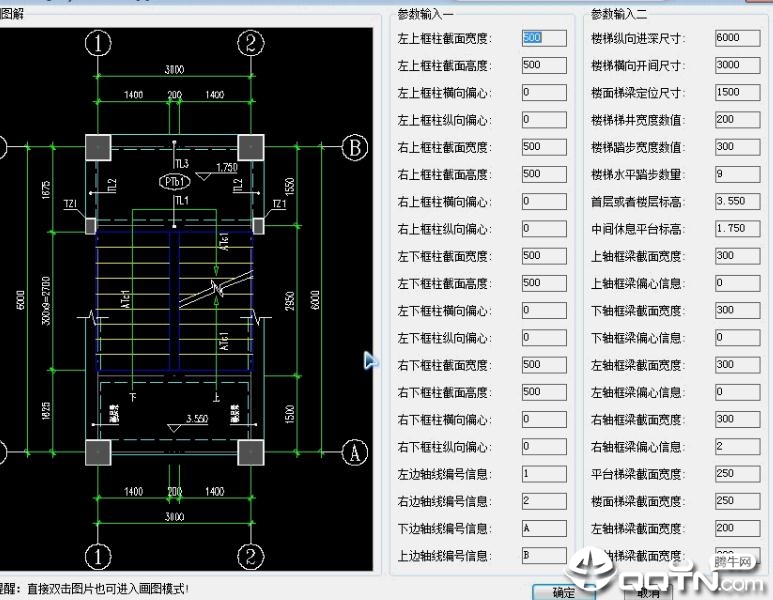Image resolution: width=773 pixels, height=600 pixels.
Task: Click the 下边轴线编号信息 field containing A
Action: pyautogui.click(x=543, y=528)
